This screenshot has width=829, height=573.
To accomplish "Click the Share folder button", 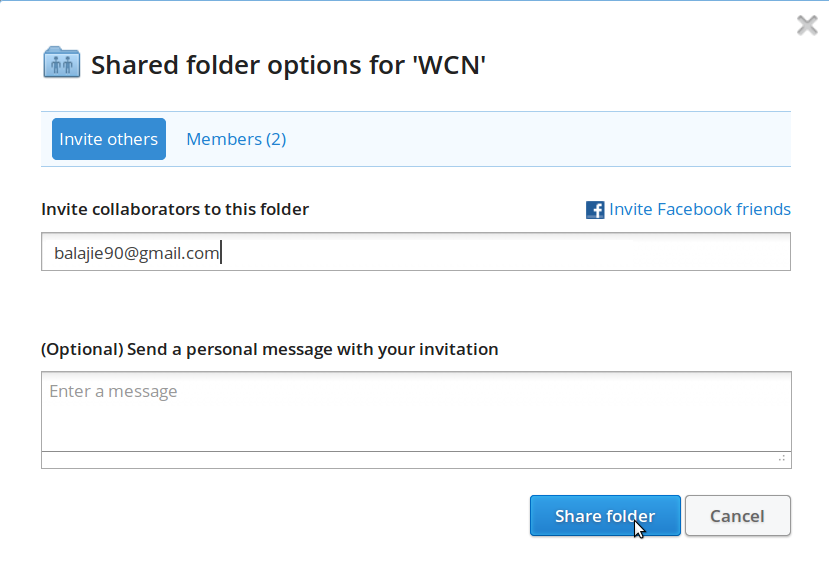I will point(605,515).
